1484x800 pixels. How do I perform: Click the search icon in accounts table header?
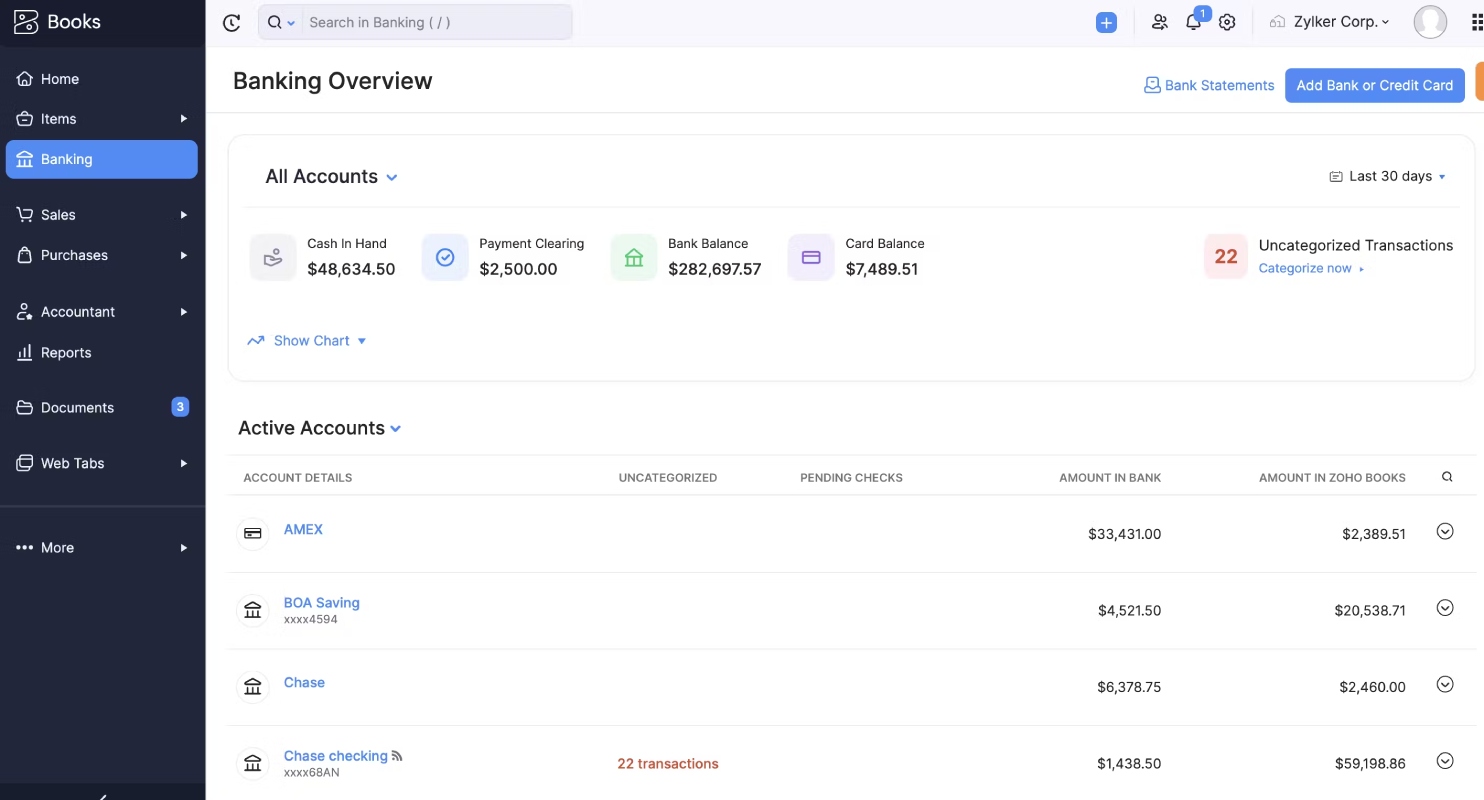click(x=1447, y=477)
